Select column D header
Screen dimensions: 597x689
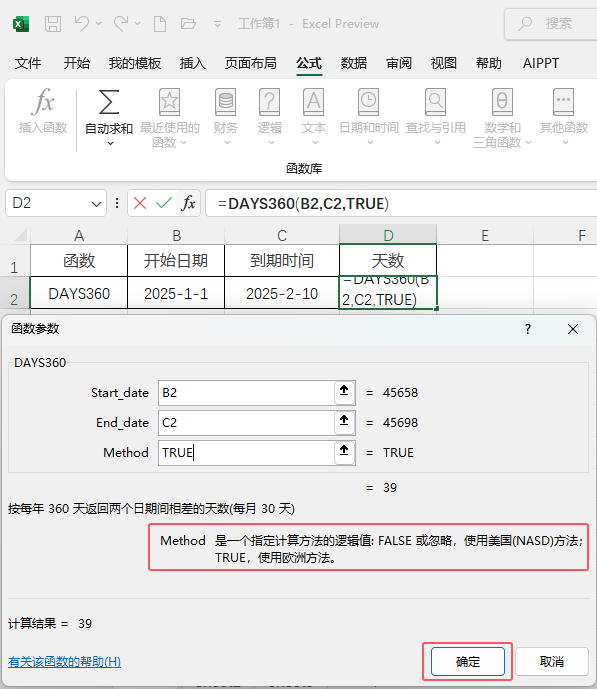coord(388,236)
